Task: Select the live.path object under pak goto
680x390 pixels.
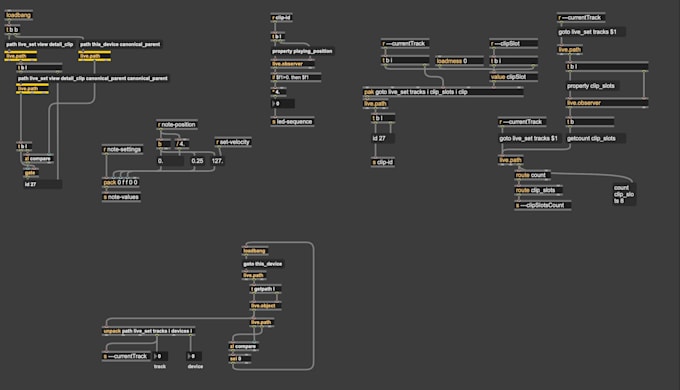Action: coord(375,104)
